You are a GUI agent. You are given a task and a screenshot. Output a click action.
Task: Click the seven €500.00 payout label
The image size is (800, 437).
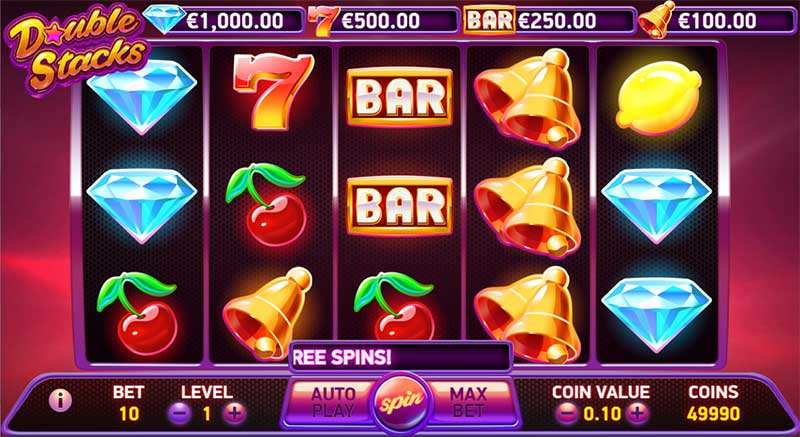click(x=383, y=21)
